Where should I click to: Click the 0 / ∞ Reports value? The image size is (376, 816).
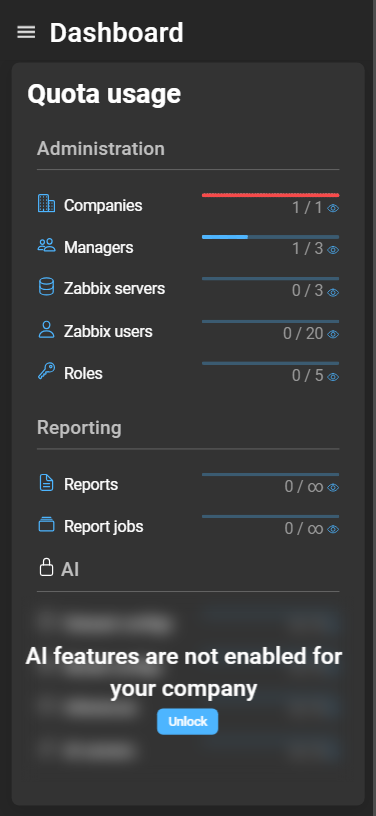coord(304,487)
